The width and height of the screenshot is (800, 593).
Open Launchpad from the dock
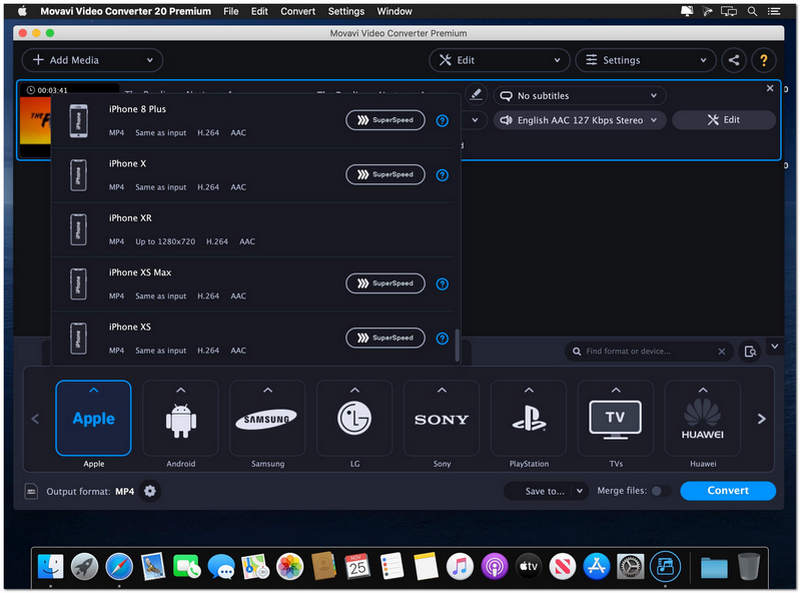[85, 567]
